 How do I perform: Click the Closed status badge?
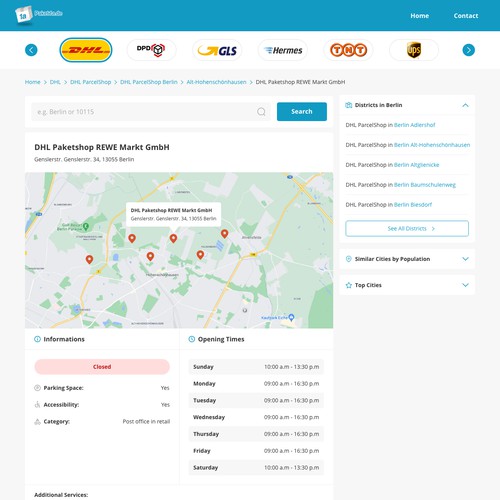point(102,367)
